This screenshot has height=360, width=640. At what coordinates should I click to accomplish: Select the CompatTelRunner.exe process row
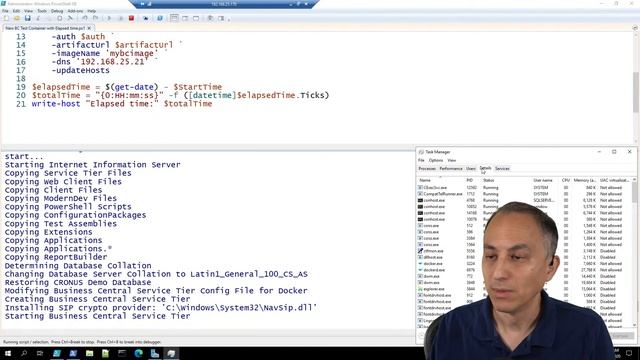click(524, 194)
